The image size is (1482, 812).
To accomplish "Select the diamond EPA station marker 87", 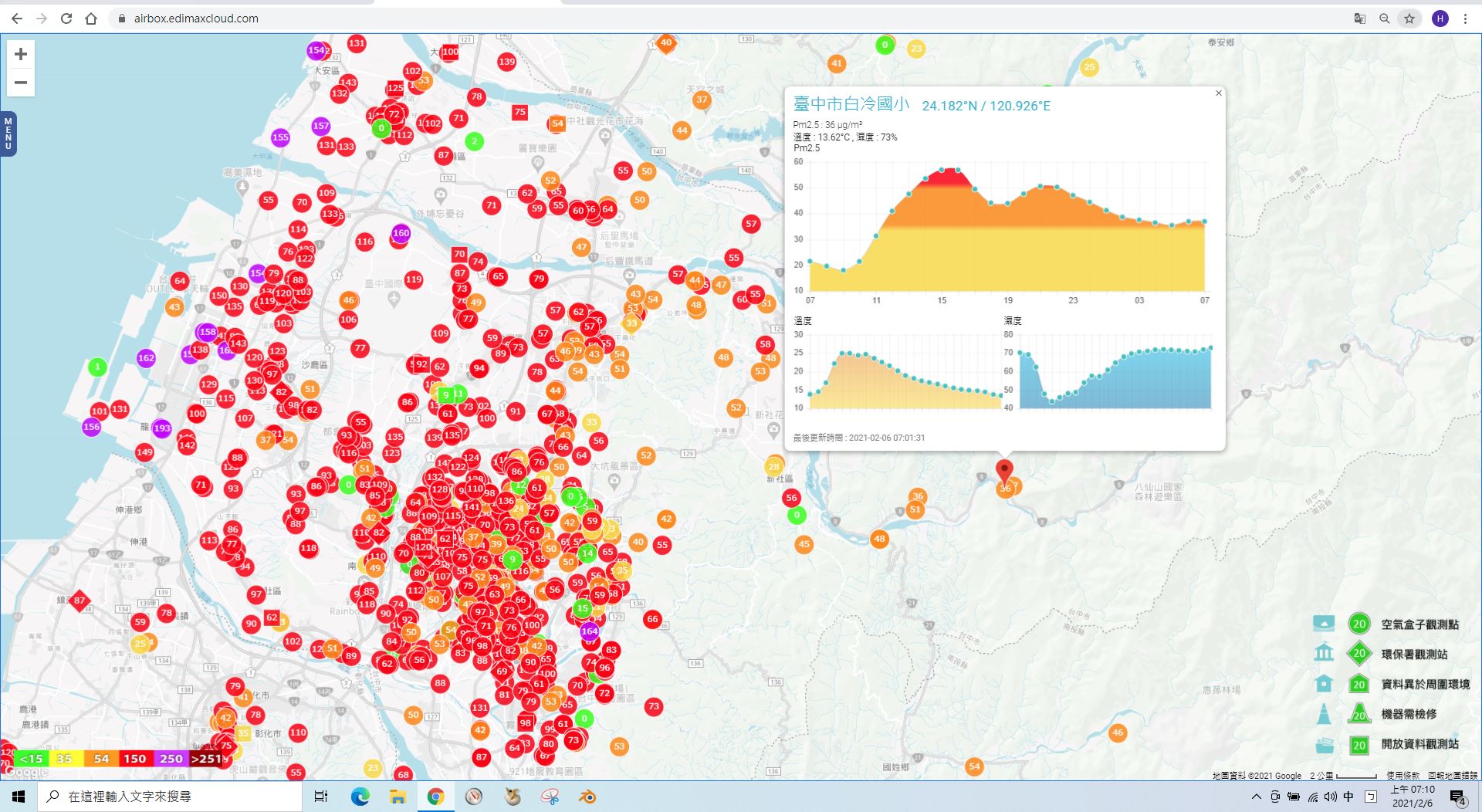I will coord(80,601).
